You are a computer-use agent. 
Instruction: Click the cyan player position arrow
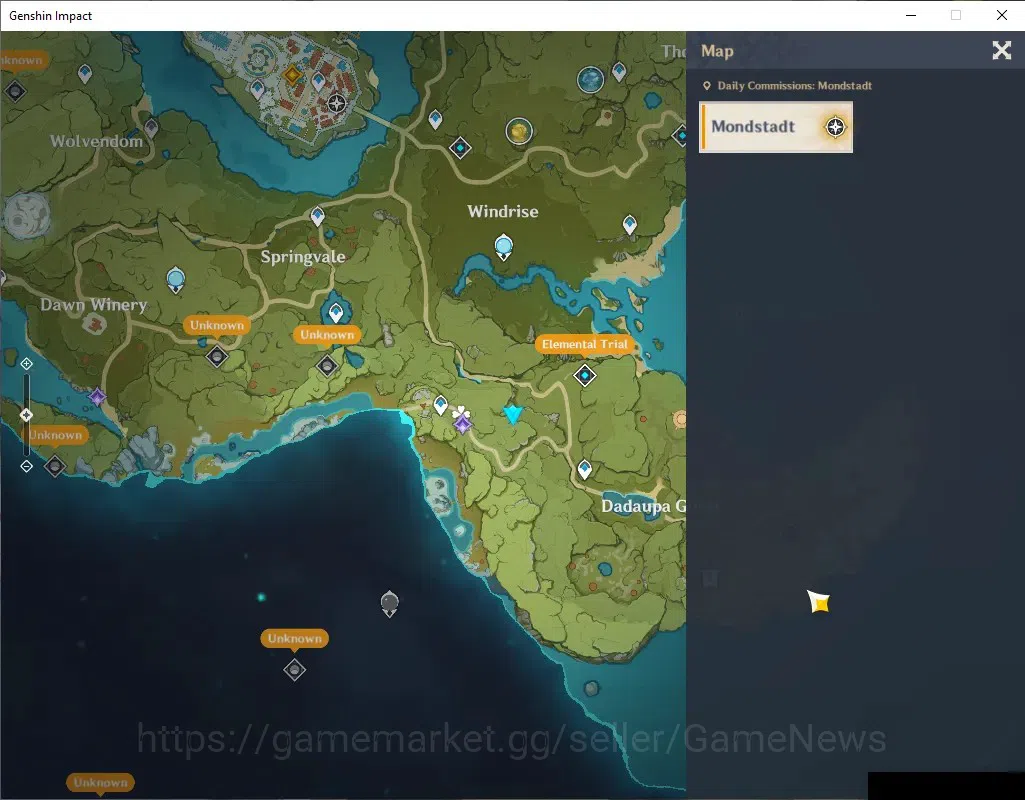point(512,414)
